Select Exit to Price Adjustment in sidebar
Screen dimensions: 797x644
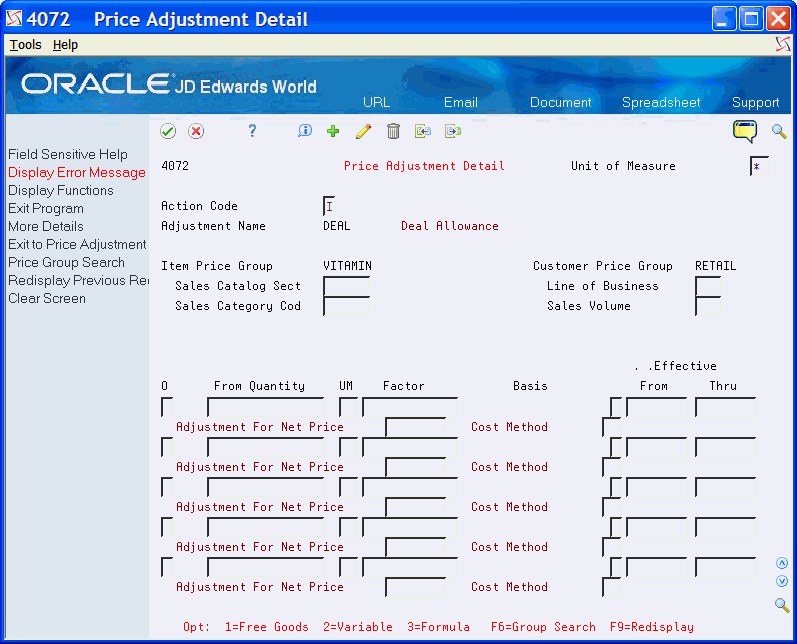coord(77,244)
